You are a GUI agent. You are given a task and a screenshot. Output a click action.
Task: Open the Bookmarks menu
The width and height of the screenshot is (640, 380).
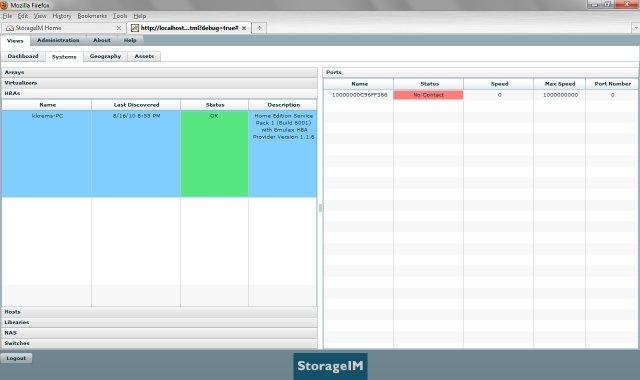pos(92,16)
